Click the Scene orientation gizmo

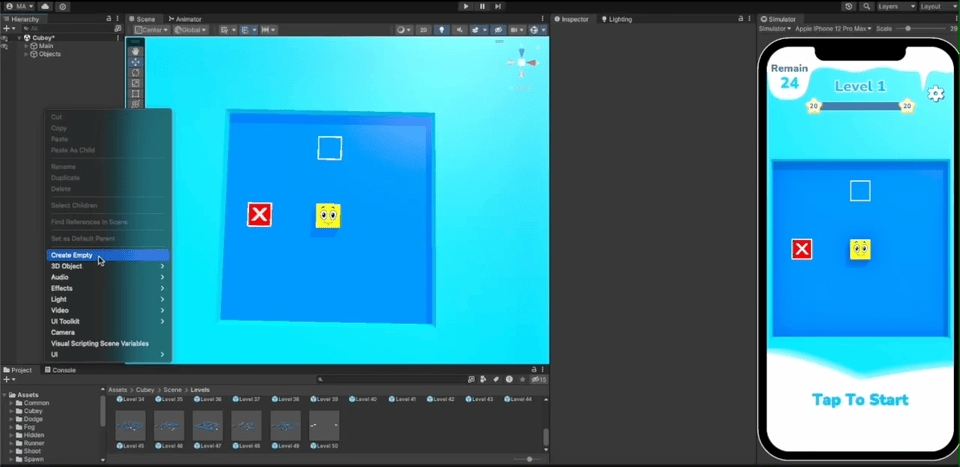coord(521,63)
